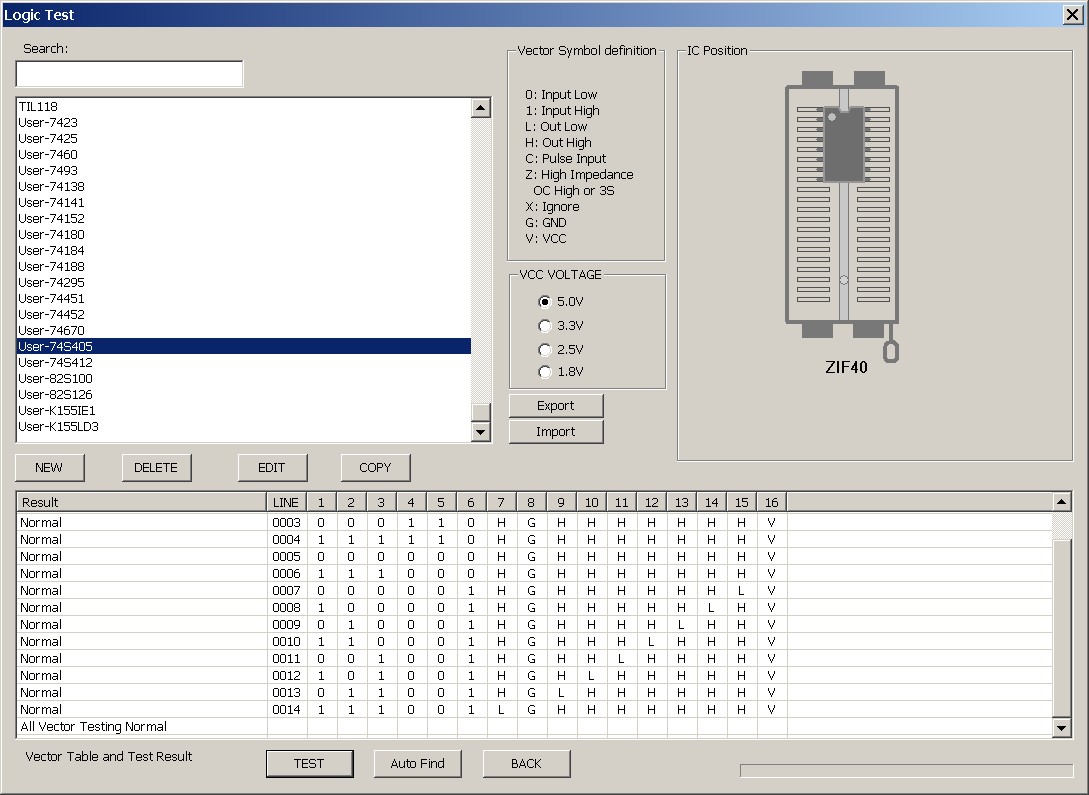Image resolution: width=1089 pixels, height=795 pixels.
Task: Click the LINE column header
Action: (x=285, y=502)
